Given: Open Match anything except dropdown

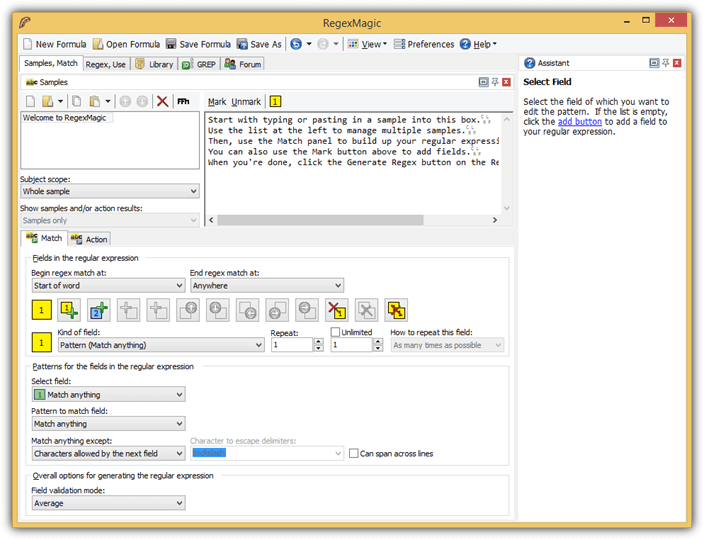Looking at the screenshot, I should click(x=108, y=453).
